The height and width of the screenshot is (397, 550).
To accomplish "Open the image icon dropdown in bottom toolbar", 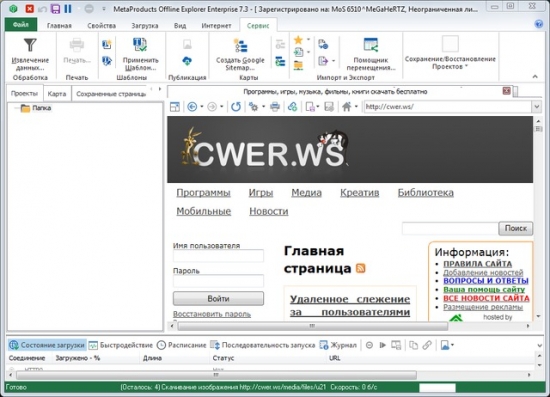I will pyautogui.click(x=452, y=345).
